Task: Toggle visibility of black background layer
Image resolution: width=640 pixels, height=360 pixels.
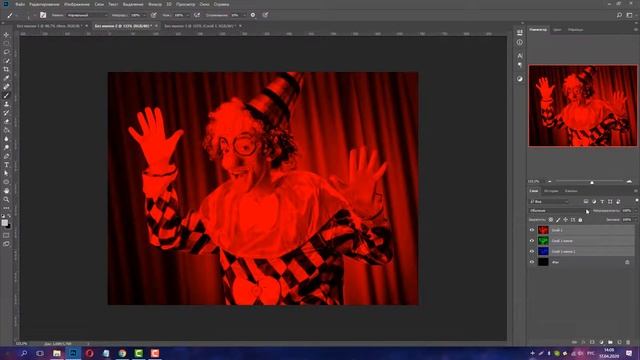Action: coord(532,262)
